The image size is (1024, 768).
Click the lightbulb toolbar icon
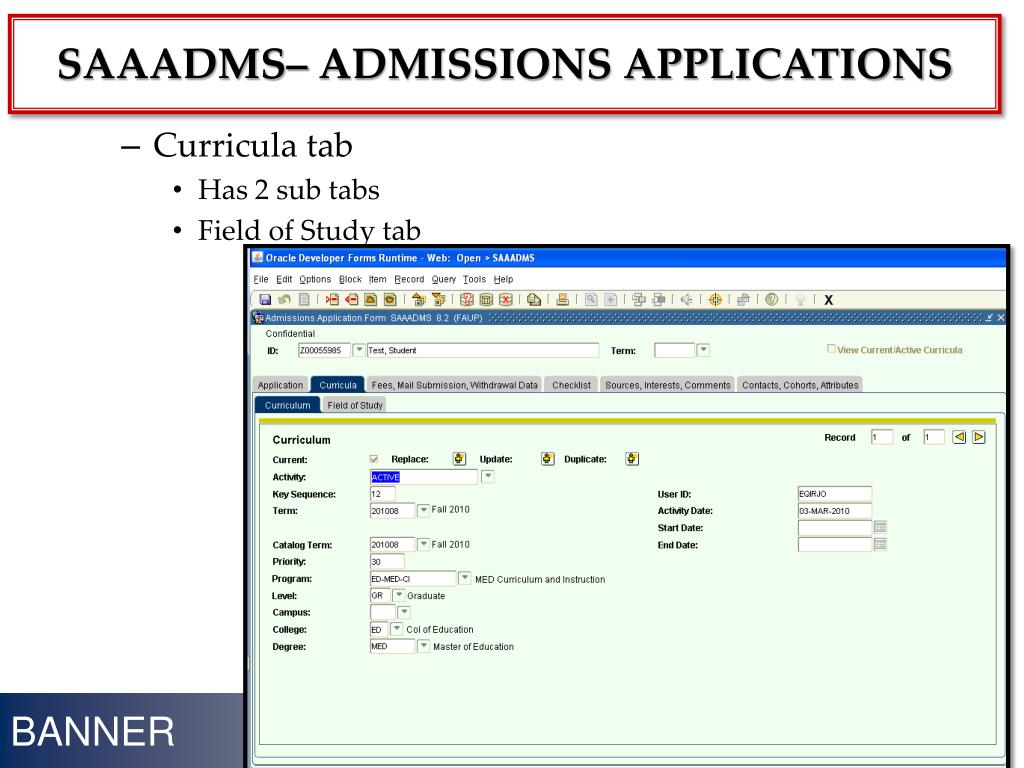click(x=800, y=300)
